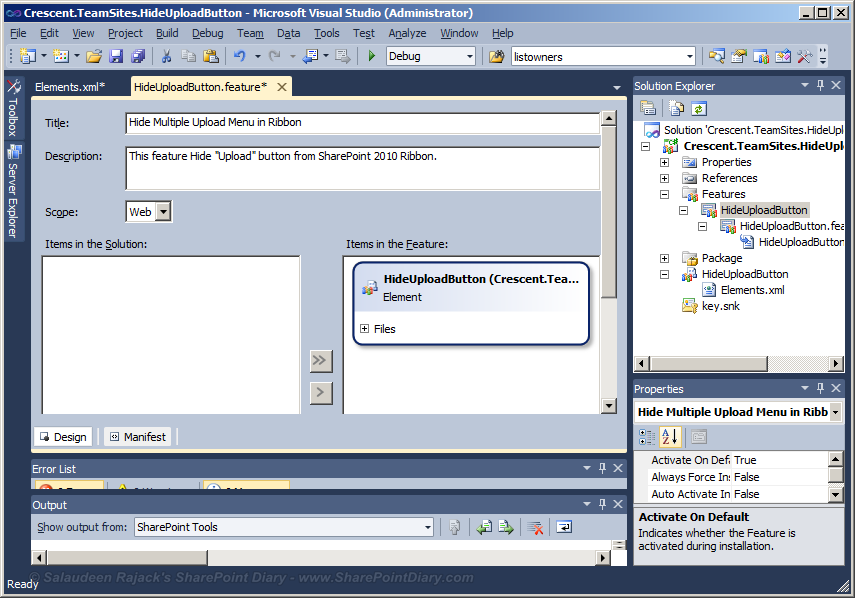Click in the Description text box
The image size is (855, 598).
pos(362,168)
